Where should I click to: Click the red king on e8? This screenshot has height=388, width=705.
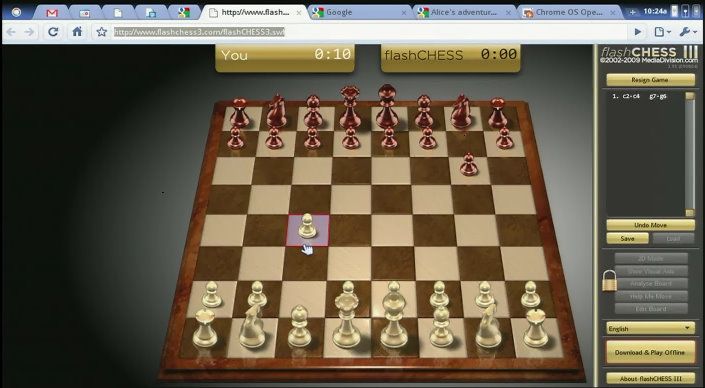pos(387,106)
